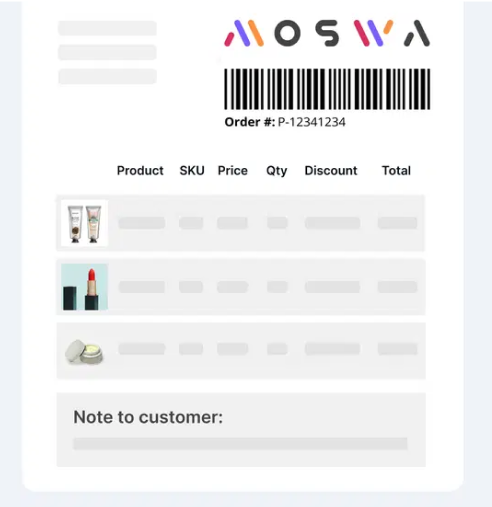Click the balm jar row product name placeholder
This screenshot has height=507, width=492.
point(142,349)
